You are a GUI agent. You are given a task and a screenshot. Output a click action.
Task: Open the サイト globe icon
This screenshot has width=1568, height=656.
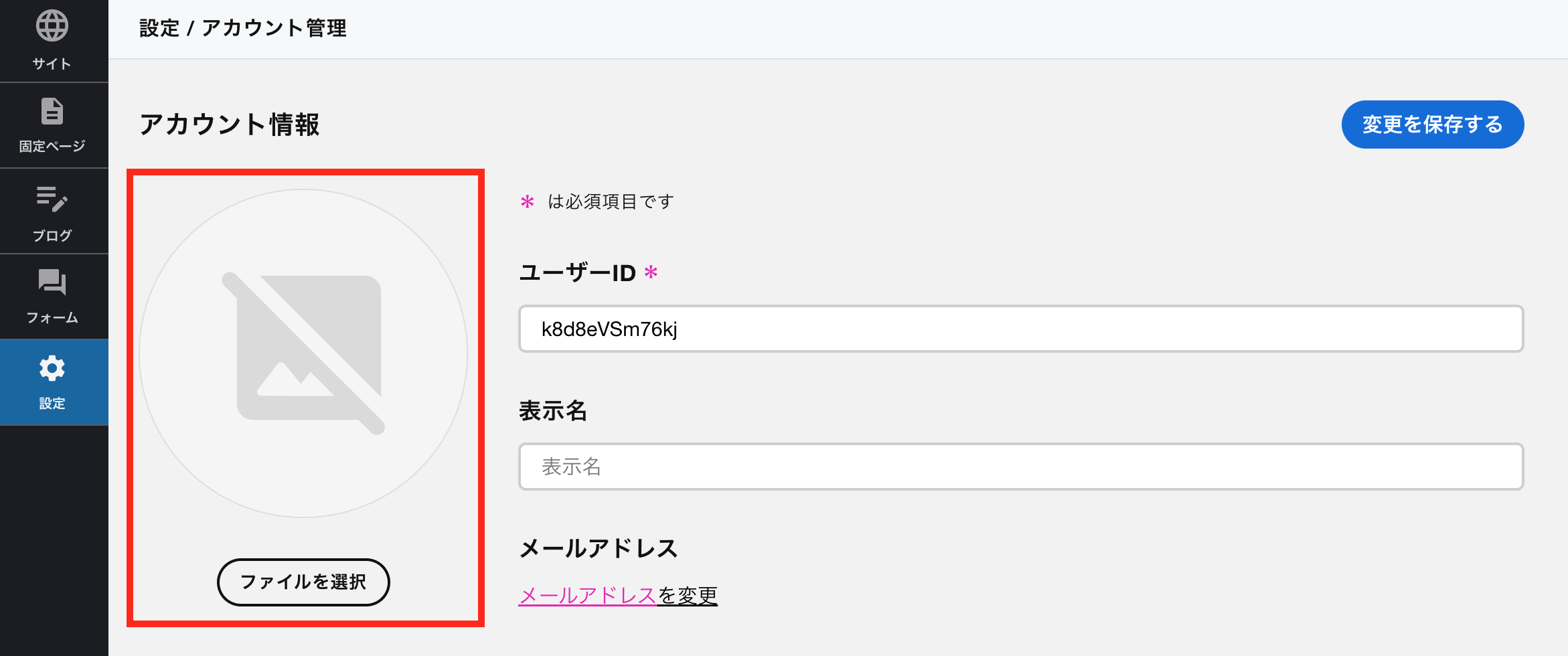(52, 26)
